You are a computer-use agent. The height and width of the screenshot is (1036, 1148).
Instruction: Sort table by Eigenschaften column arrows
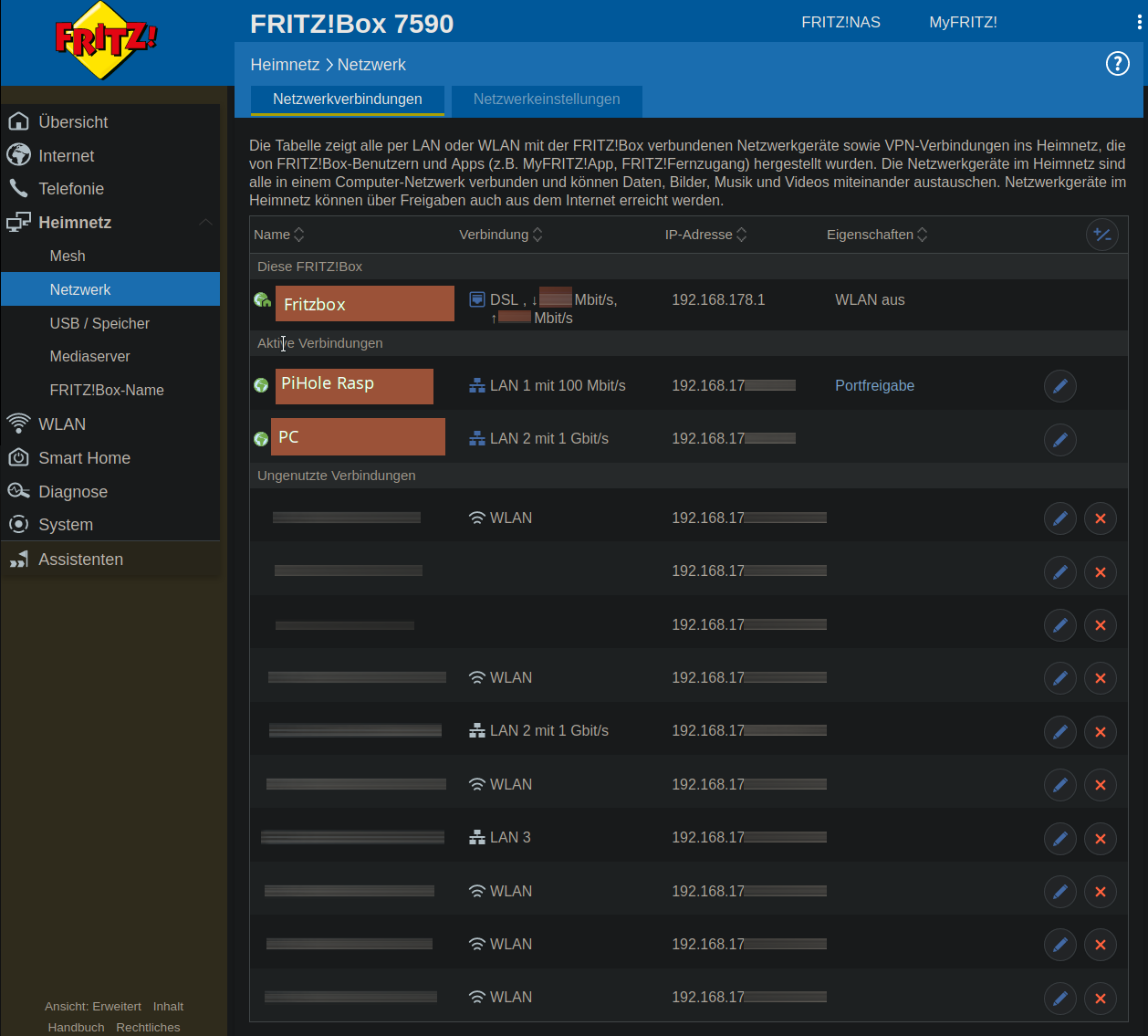point(922,235)
